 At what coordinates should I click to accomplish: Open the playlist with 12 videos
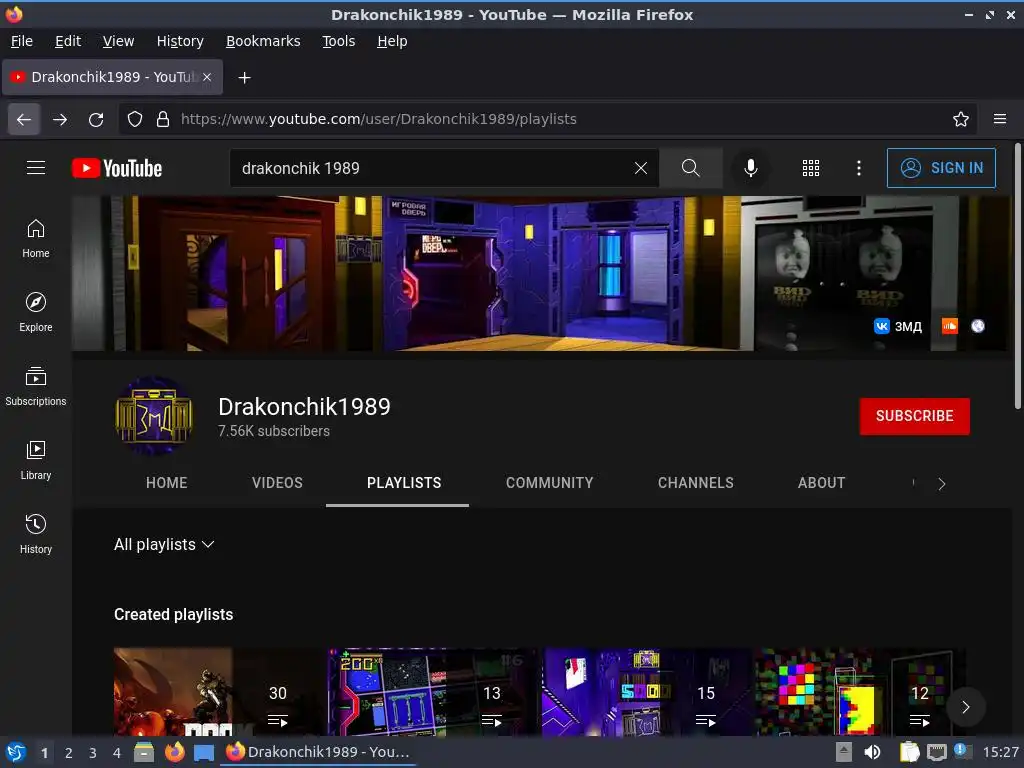[860, 692]
